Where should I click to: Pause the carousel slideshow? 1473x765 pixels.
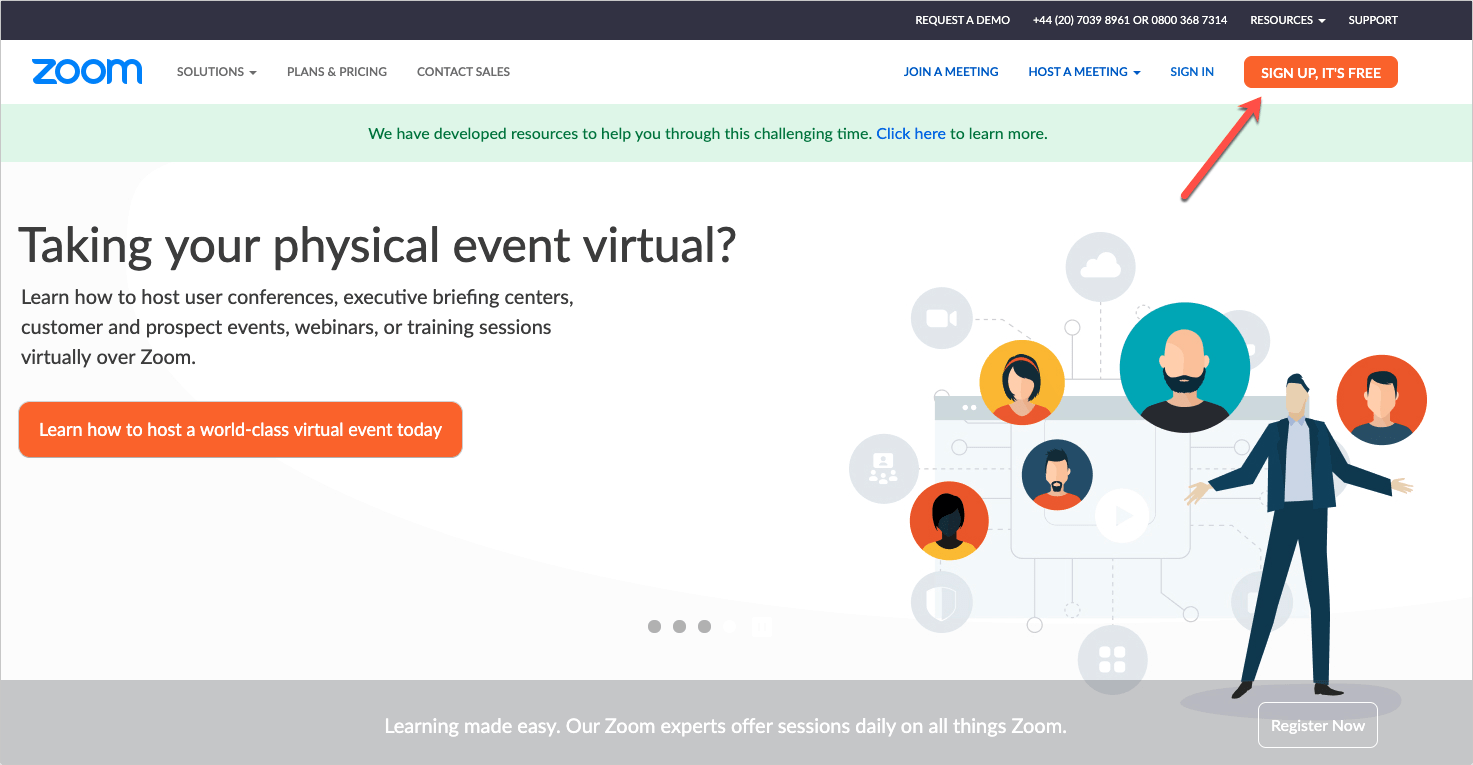[x=762, y=627]
